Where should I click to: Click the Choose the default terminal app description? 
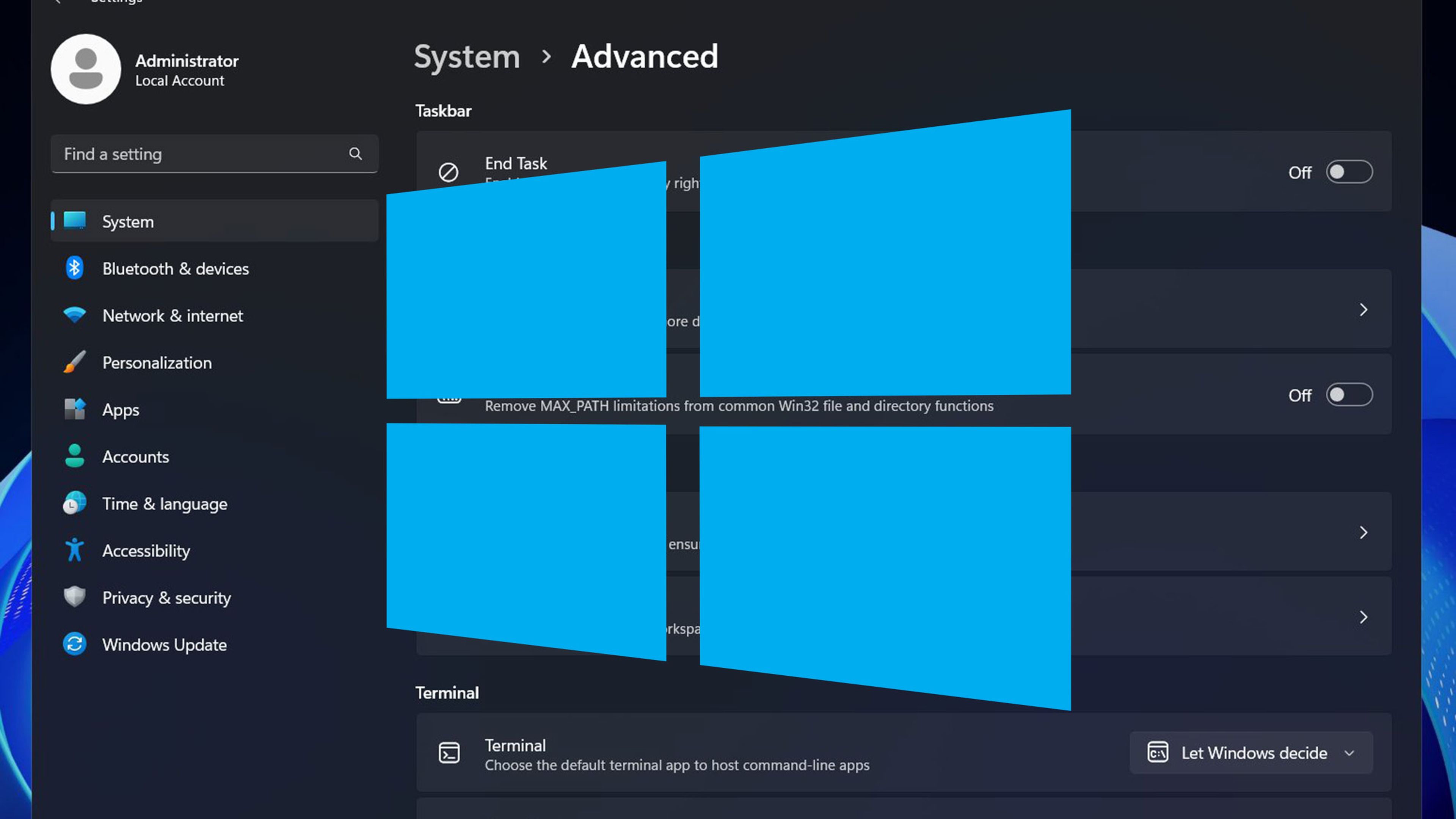click(x=677, y=765)
